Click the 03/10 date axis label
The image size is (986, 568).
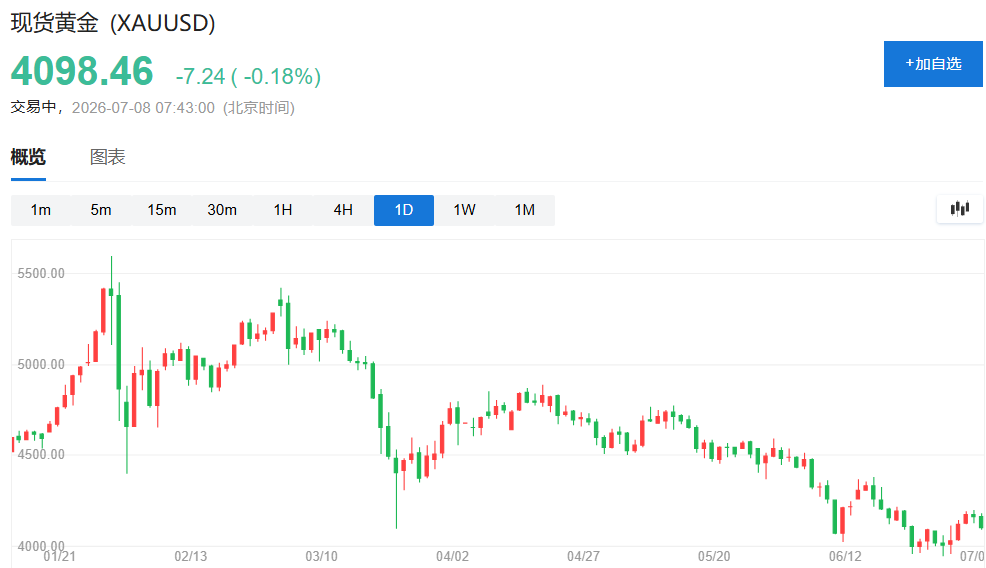point(321,556)
